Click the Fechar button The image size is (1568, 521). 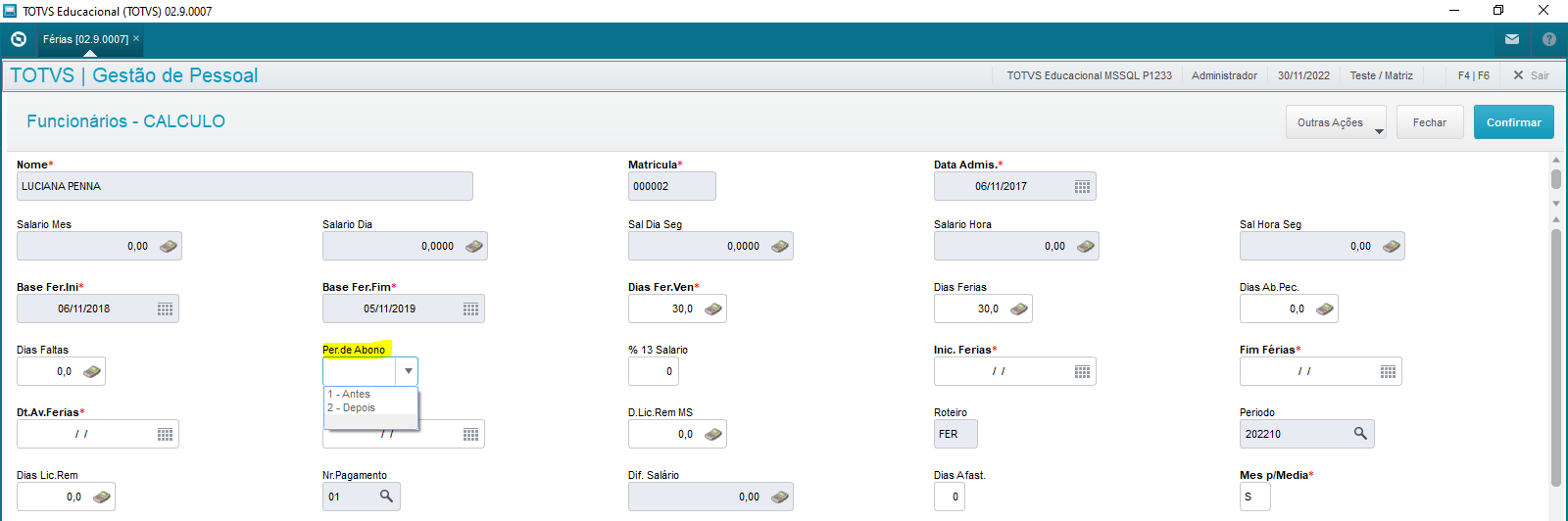coord(1430,122)
